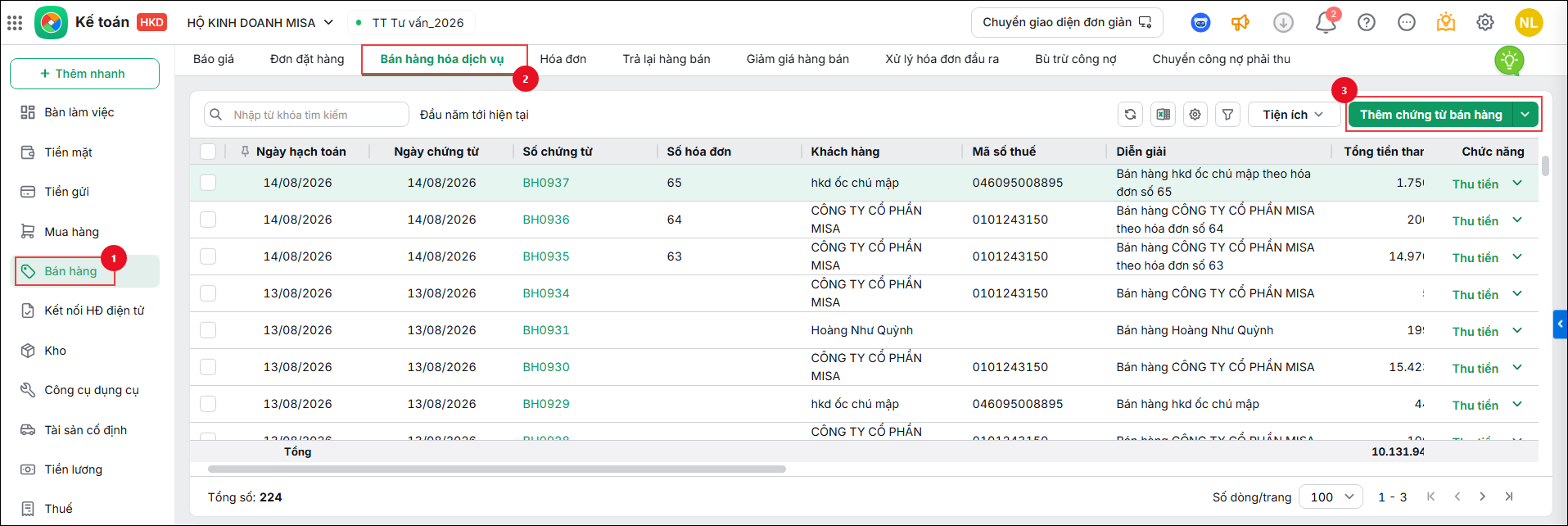Switch to the Trả lại hàng bán tab
Image resolution: width=1568 pixels, height=526 pixels.
[x=667, y=59]
